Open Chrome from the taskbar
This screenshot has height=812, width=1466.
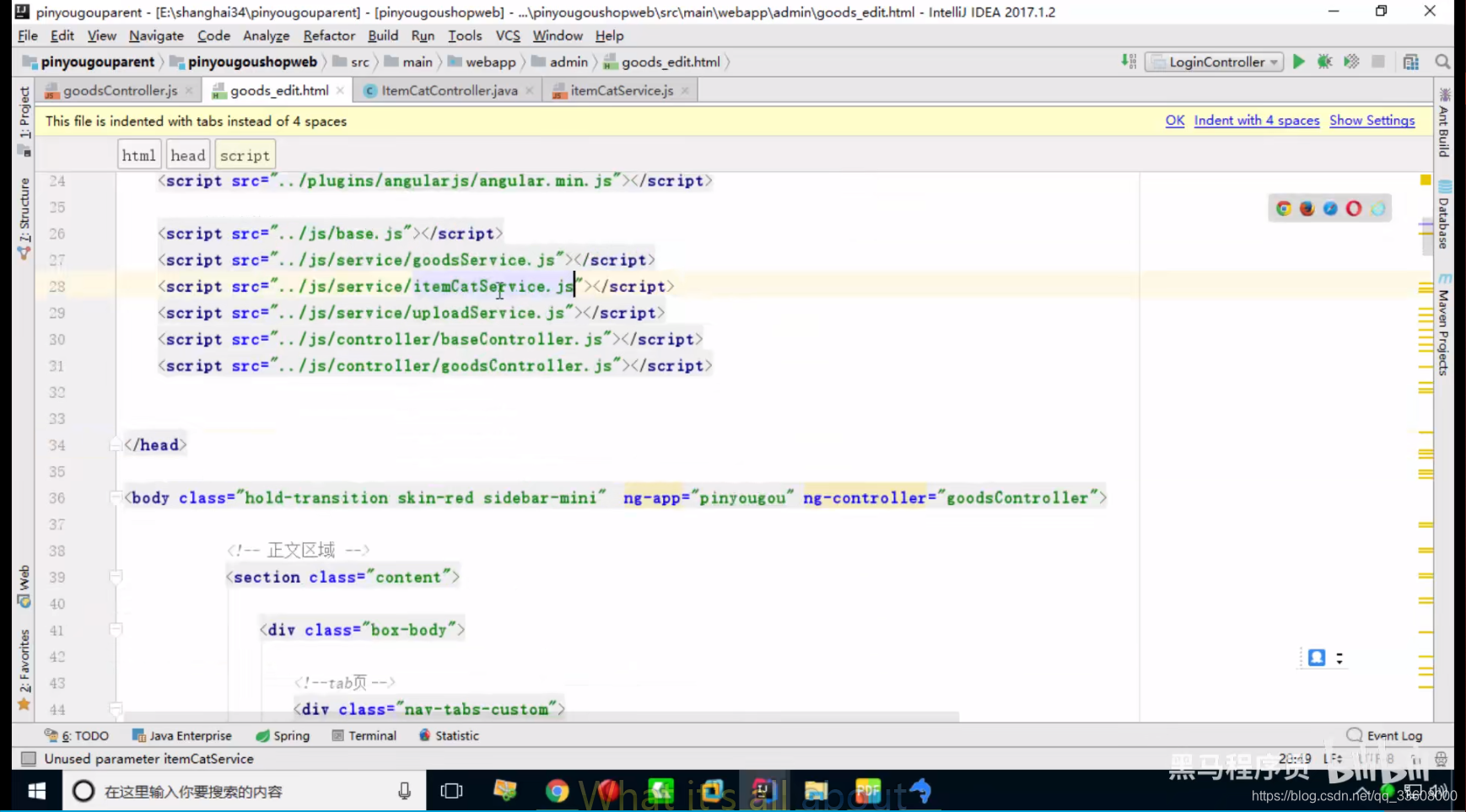tap(557, 791)
